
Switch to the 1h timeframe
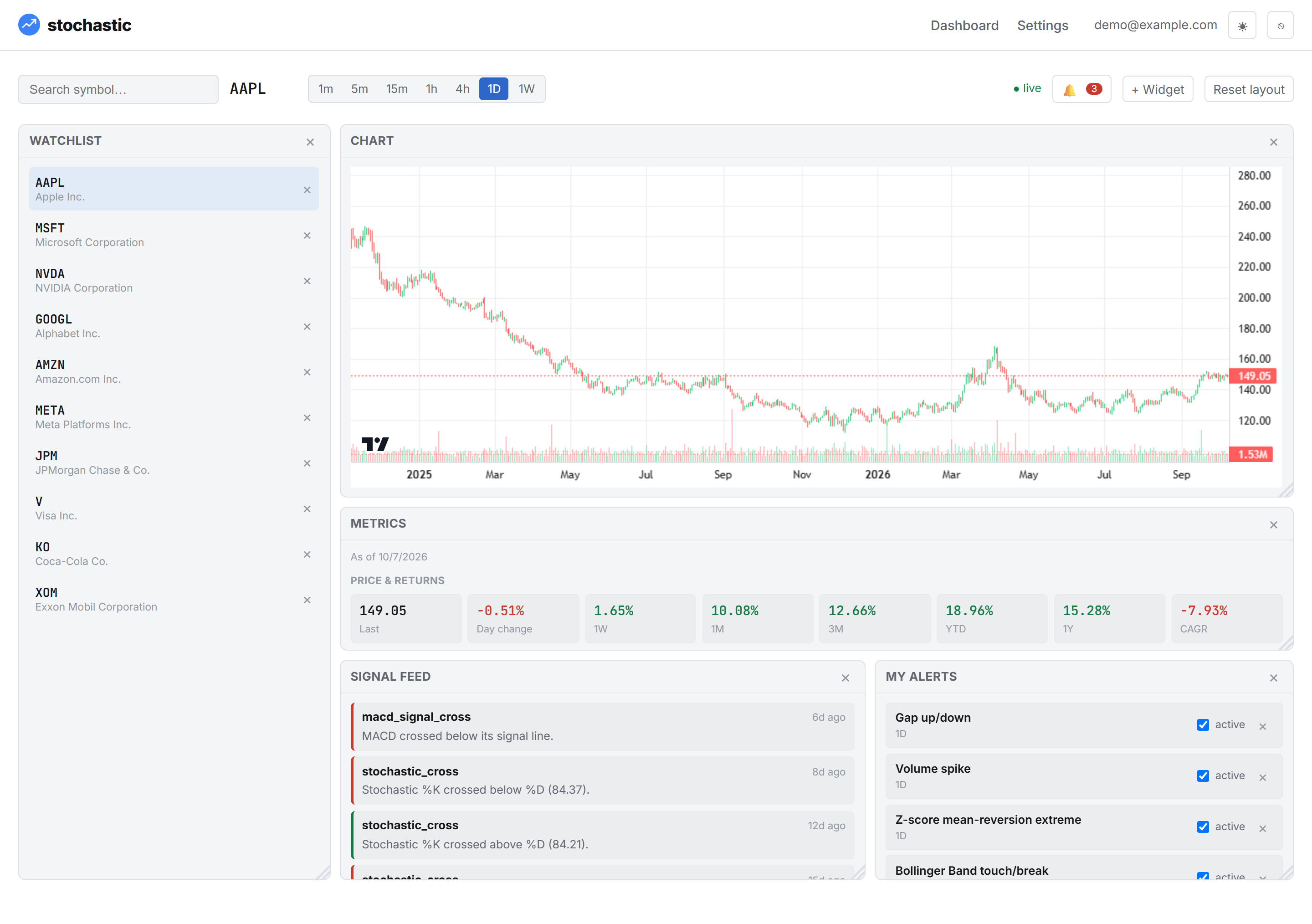coord(431,89)
